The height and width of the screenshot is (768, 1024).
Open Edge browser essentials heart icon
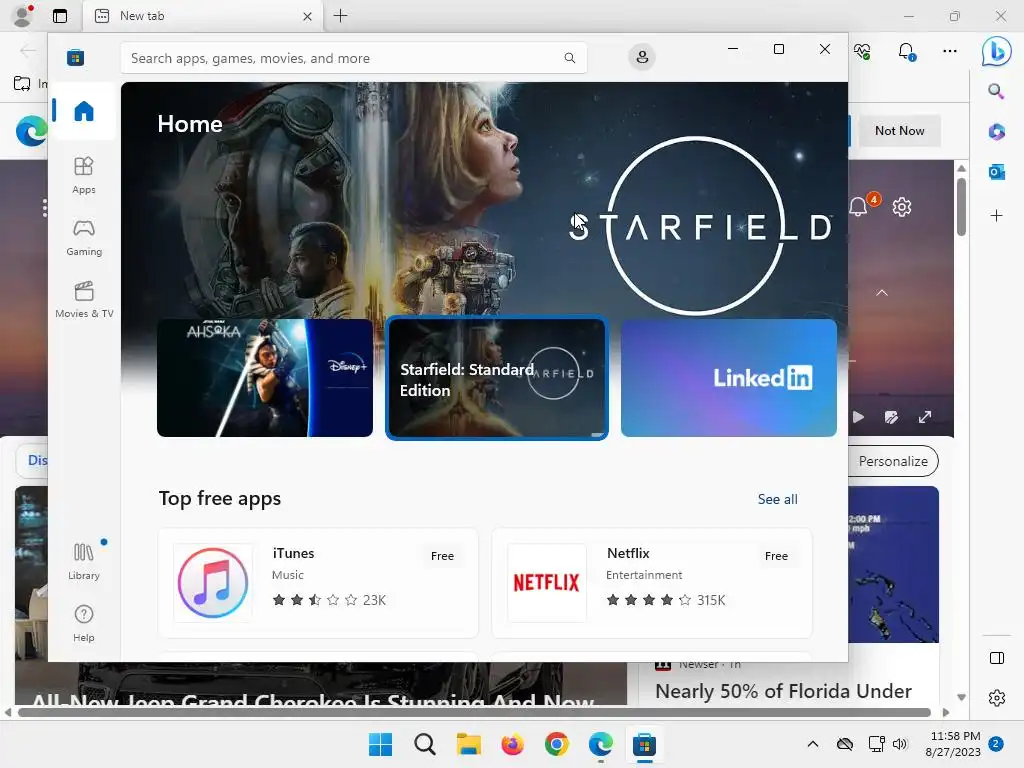tap(862, 51)
